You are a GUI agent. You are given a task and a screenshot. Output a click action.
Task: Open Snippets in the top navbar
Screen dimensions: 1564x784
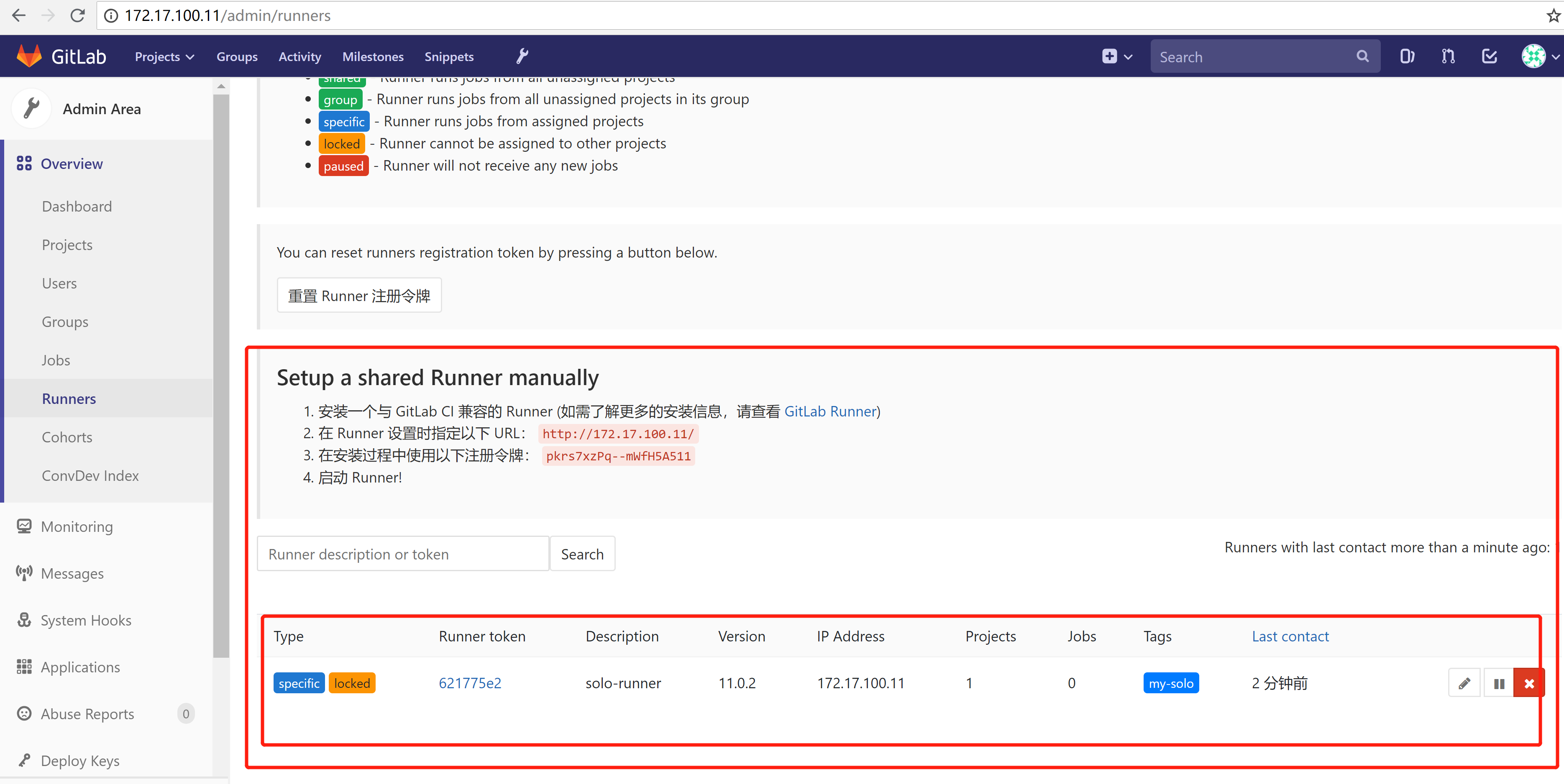449,56
